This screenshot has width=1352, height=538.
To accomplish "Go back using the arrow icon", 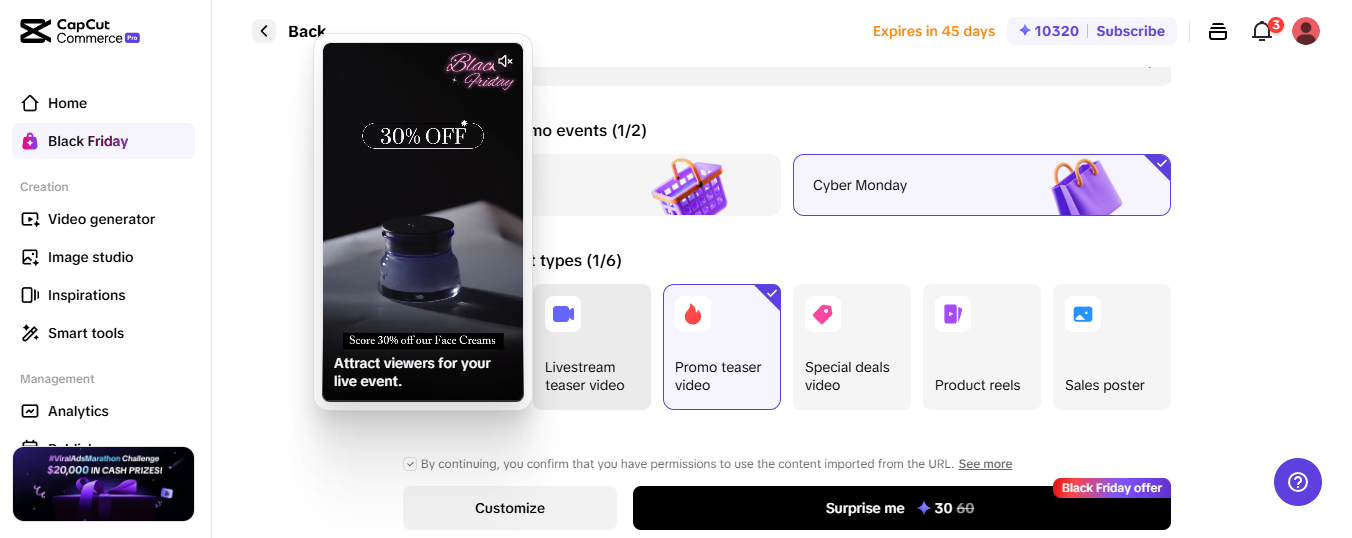I will coord(264,31).
